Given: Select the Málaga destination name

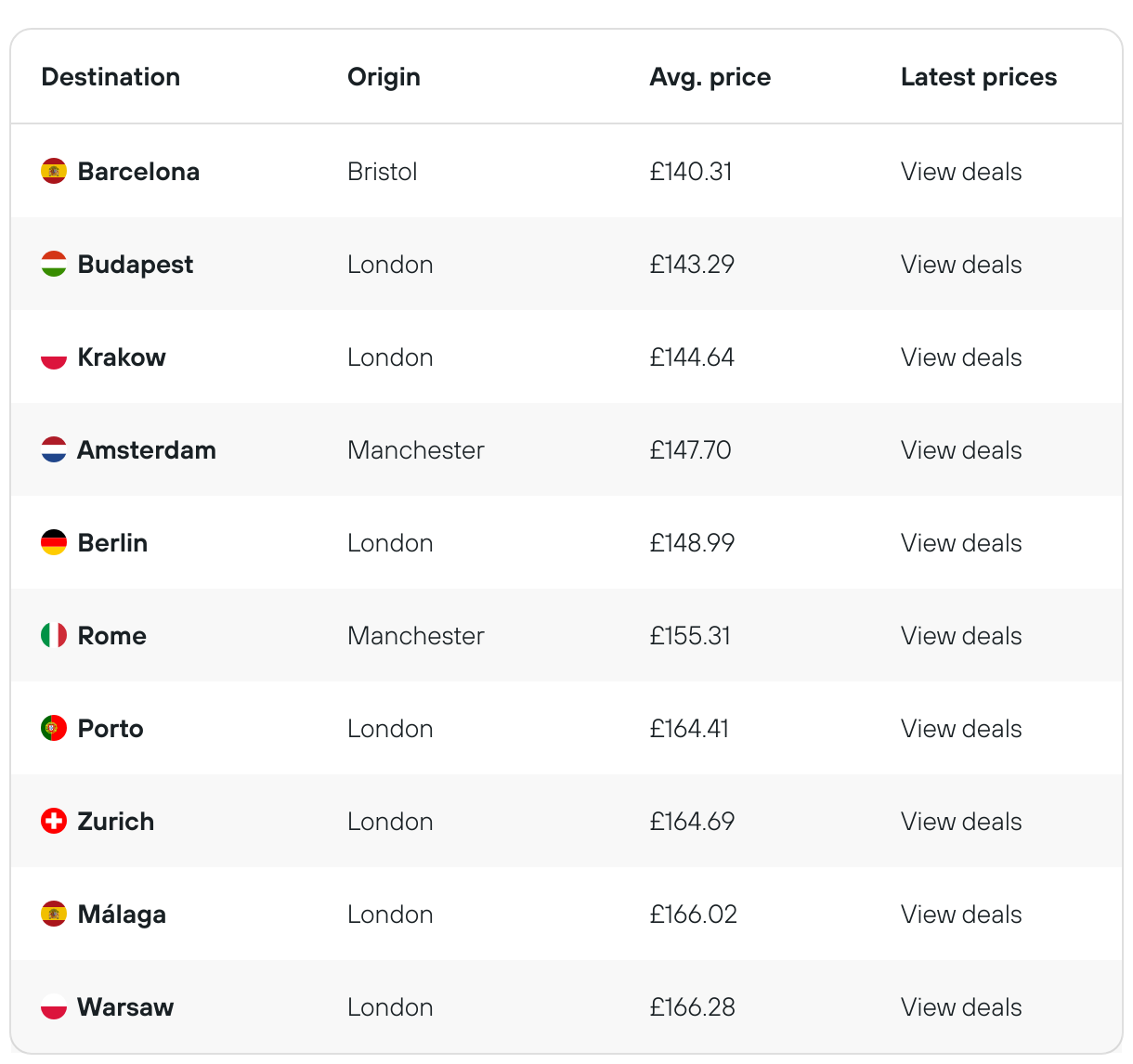Looking at the screenshot, I should (x=122, y=915).
